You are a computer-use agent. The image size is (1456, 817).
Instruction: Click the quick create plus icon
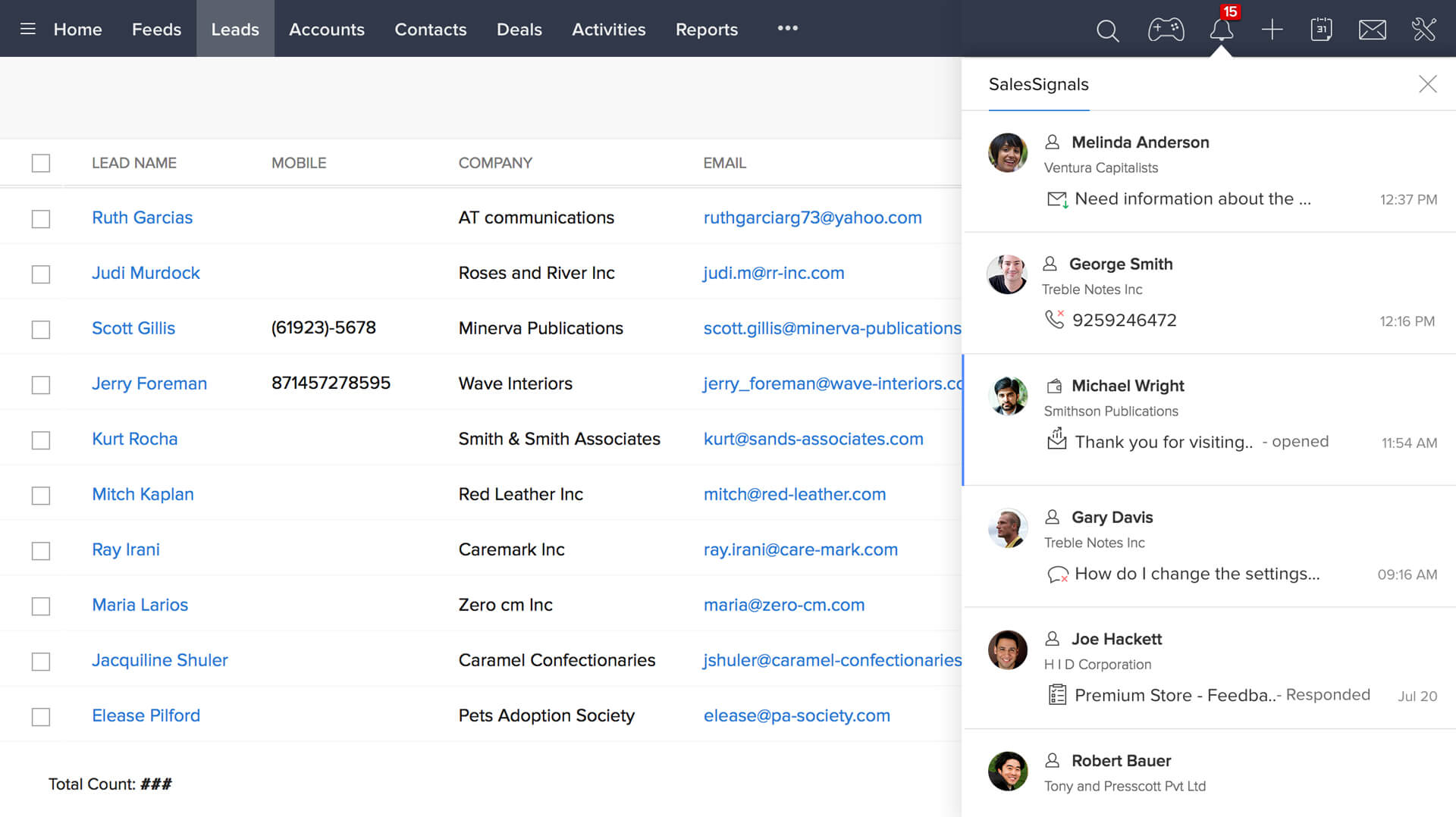1272,30
